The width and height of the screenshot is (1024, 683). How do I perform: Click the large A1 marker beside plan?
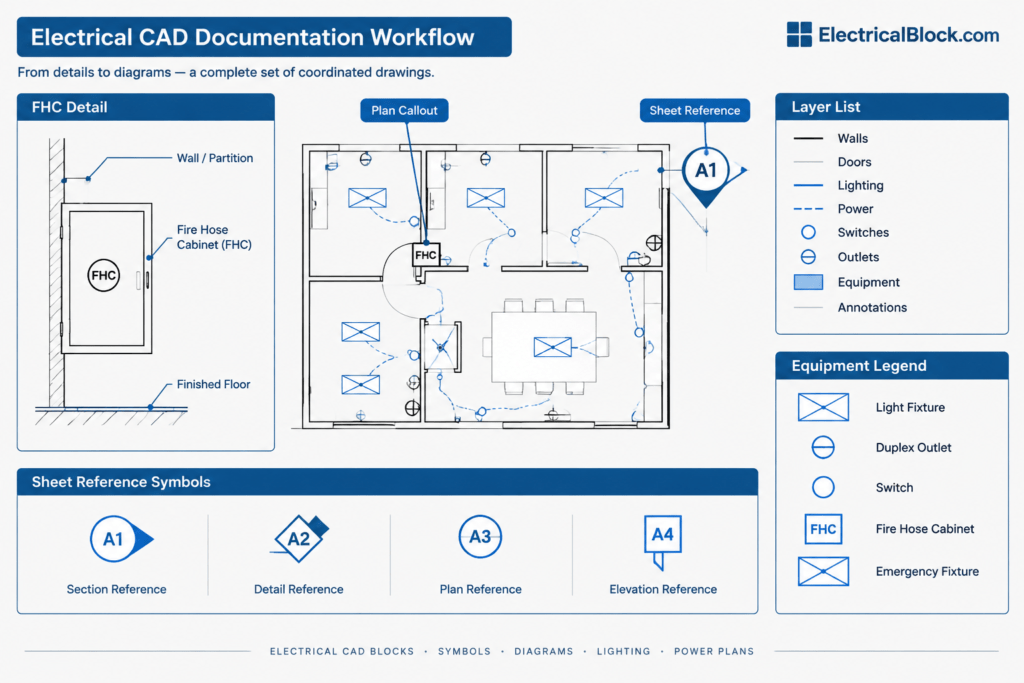tap(706, 171)
